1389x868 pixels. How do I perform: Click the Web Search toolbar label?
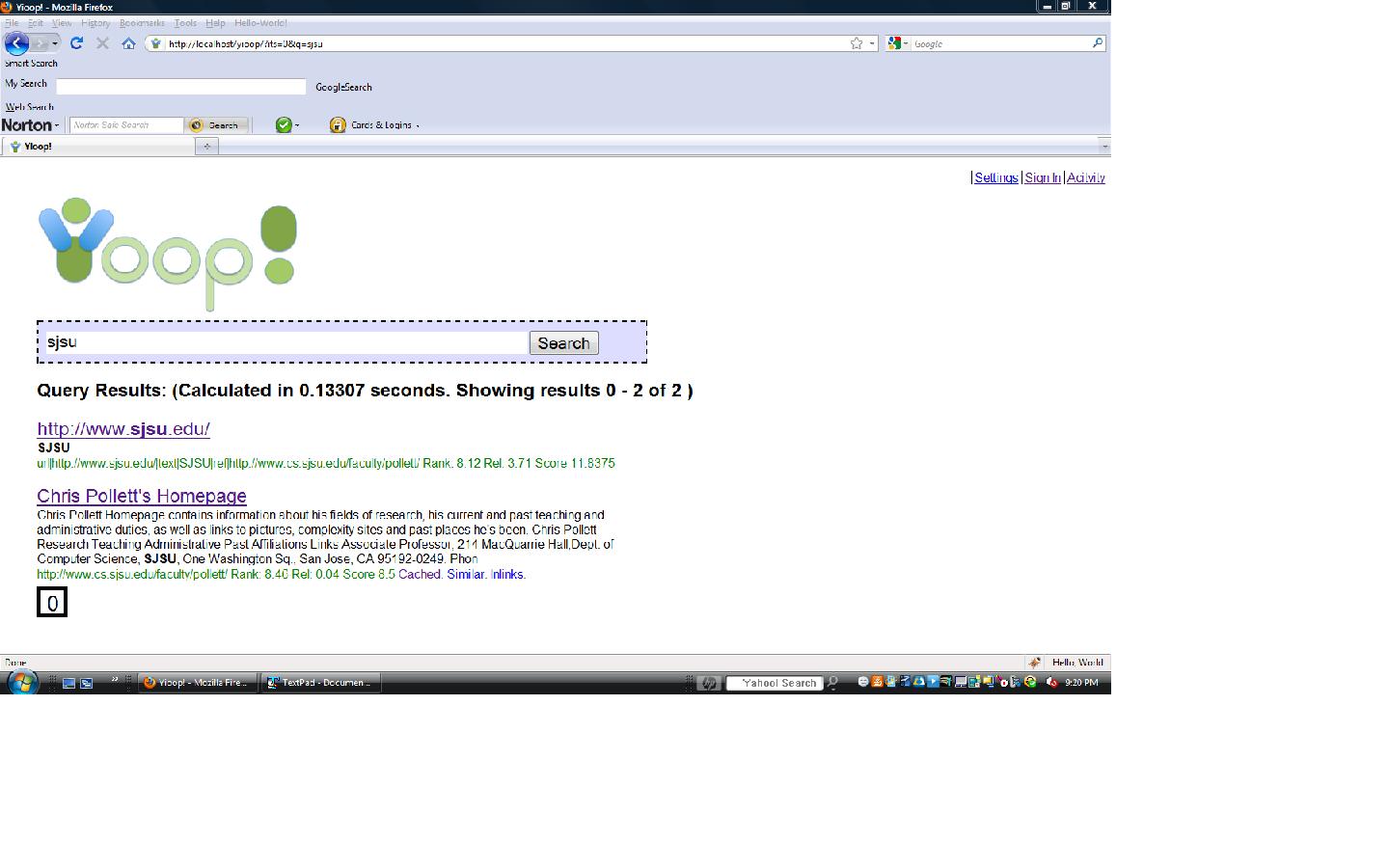[30, 107]
